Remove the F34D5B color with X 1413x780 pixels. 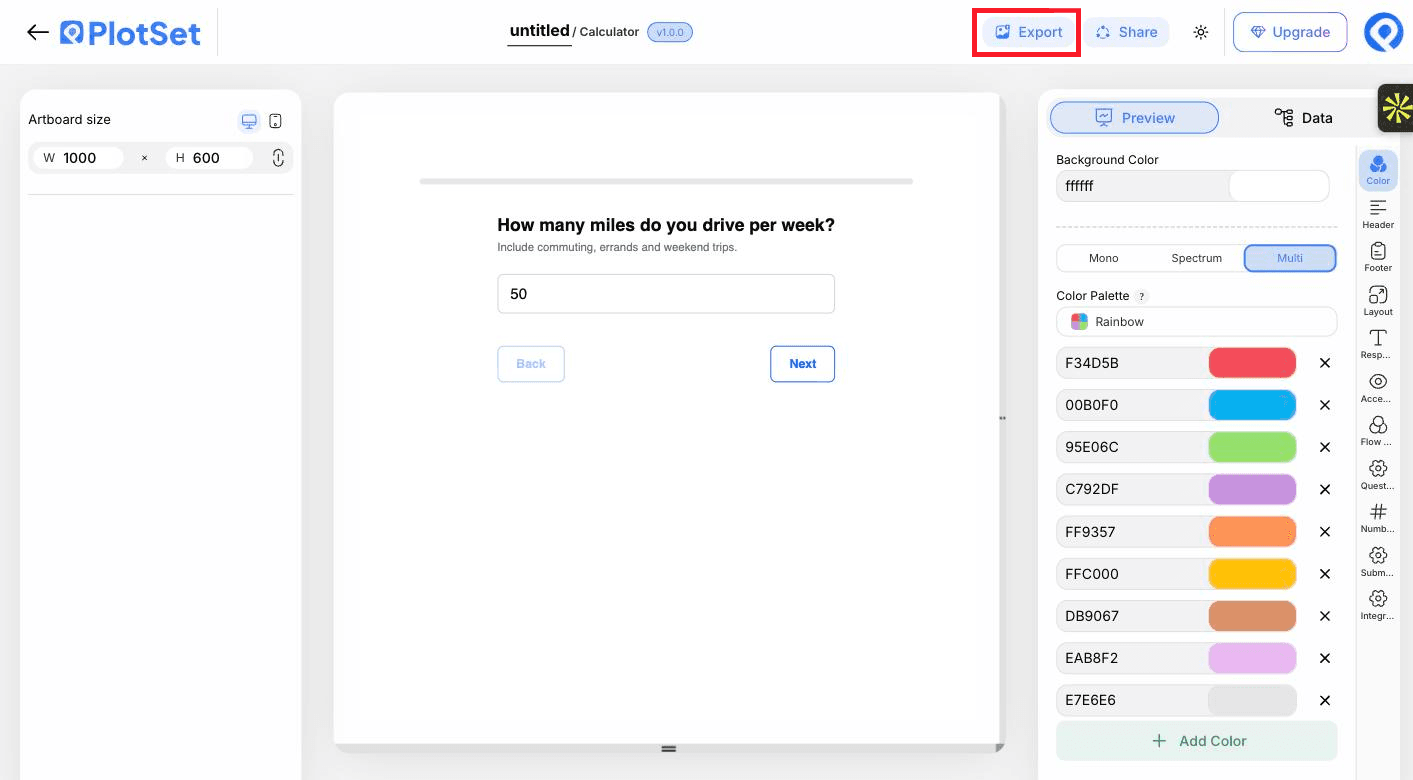[x=1325, y=363]
